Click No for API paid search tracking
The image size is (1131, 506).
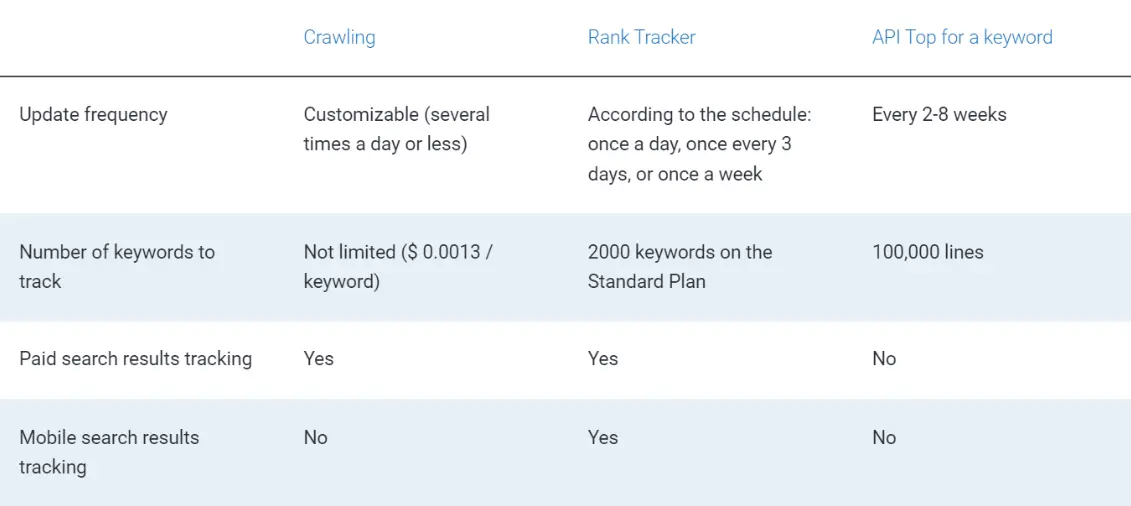(x=884, y=359)
